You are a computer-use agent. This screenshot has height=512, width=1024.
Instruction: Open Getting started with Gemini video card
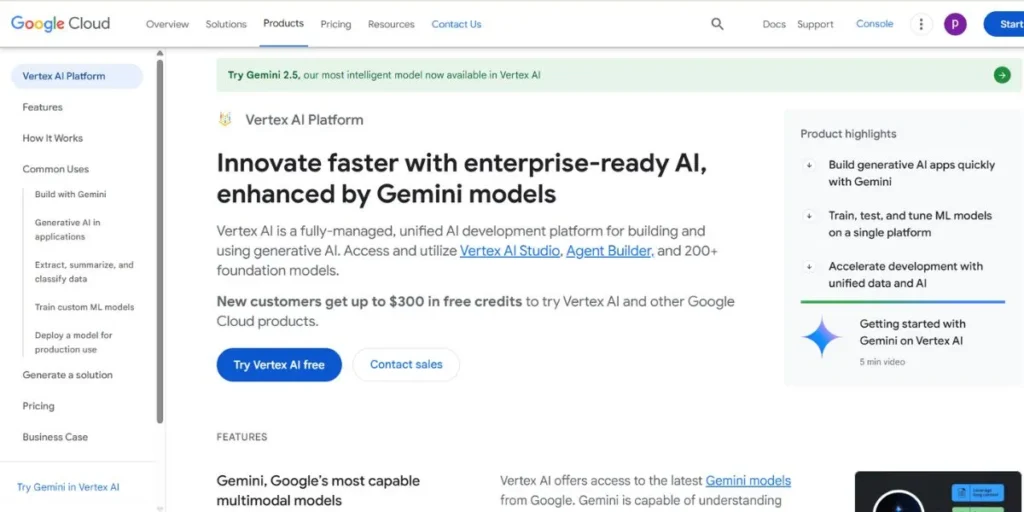pos(903,341)
